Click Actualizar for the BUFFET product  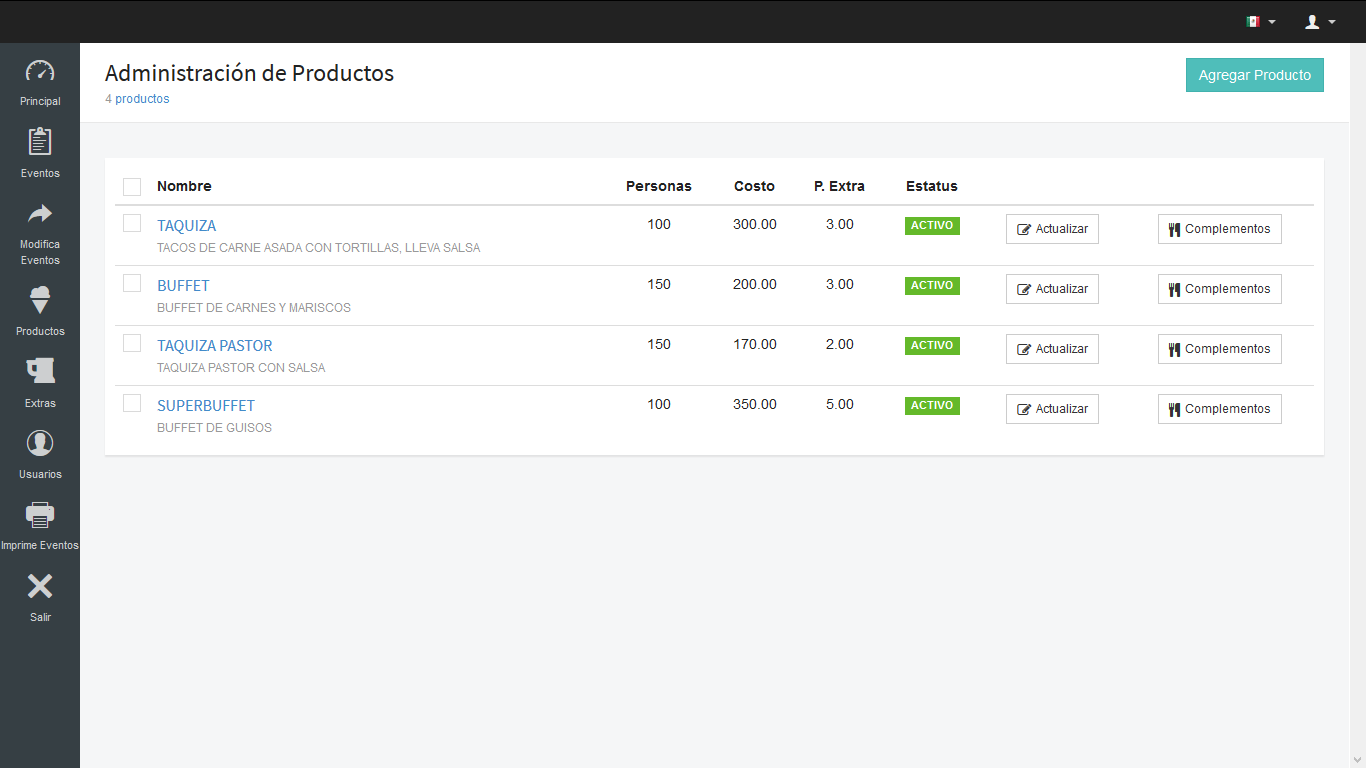[x=1052, y=289]
